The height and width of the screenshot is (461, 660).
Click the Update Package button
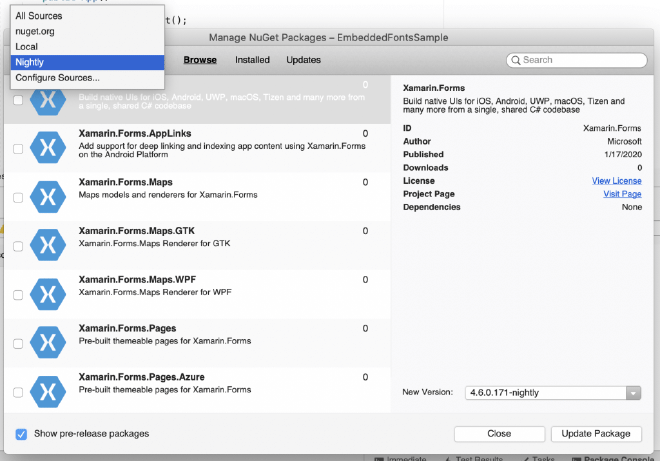click(596, 434)
